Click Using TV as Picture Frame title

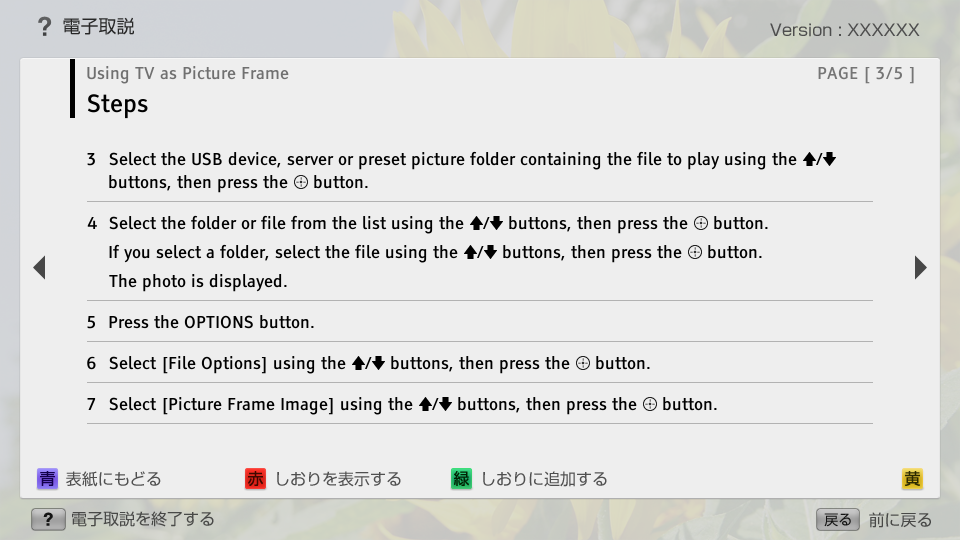[187, 73]
